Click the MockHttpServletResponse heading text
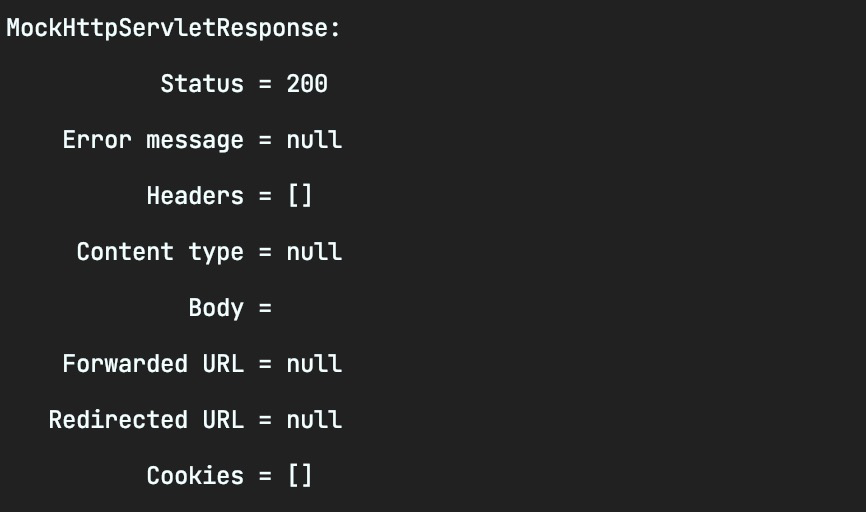 [x=173, y=29]
